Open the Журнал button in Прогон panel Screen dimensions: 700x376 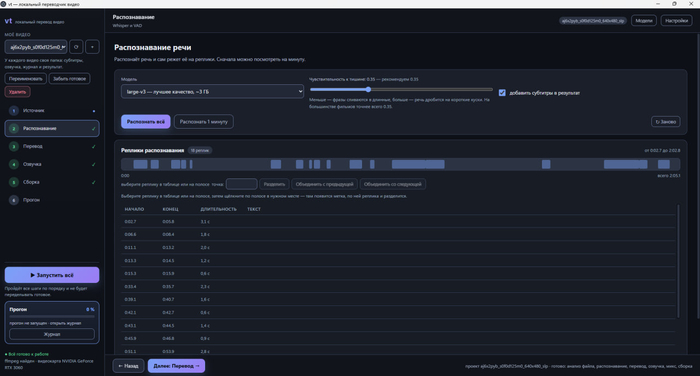tap(52, 334)
